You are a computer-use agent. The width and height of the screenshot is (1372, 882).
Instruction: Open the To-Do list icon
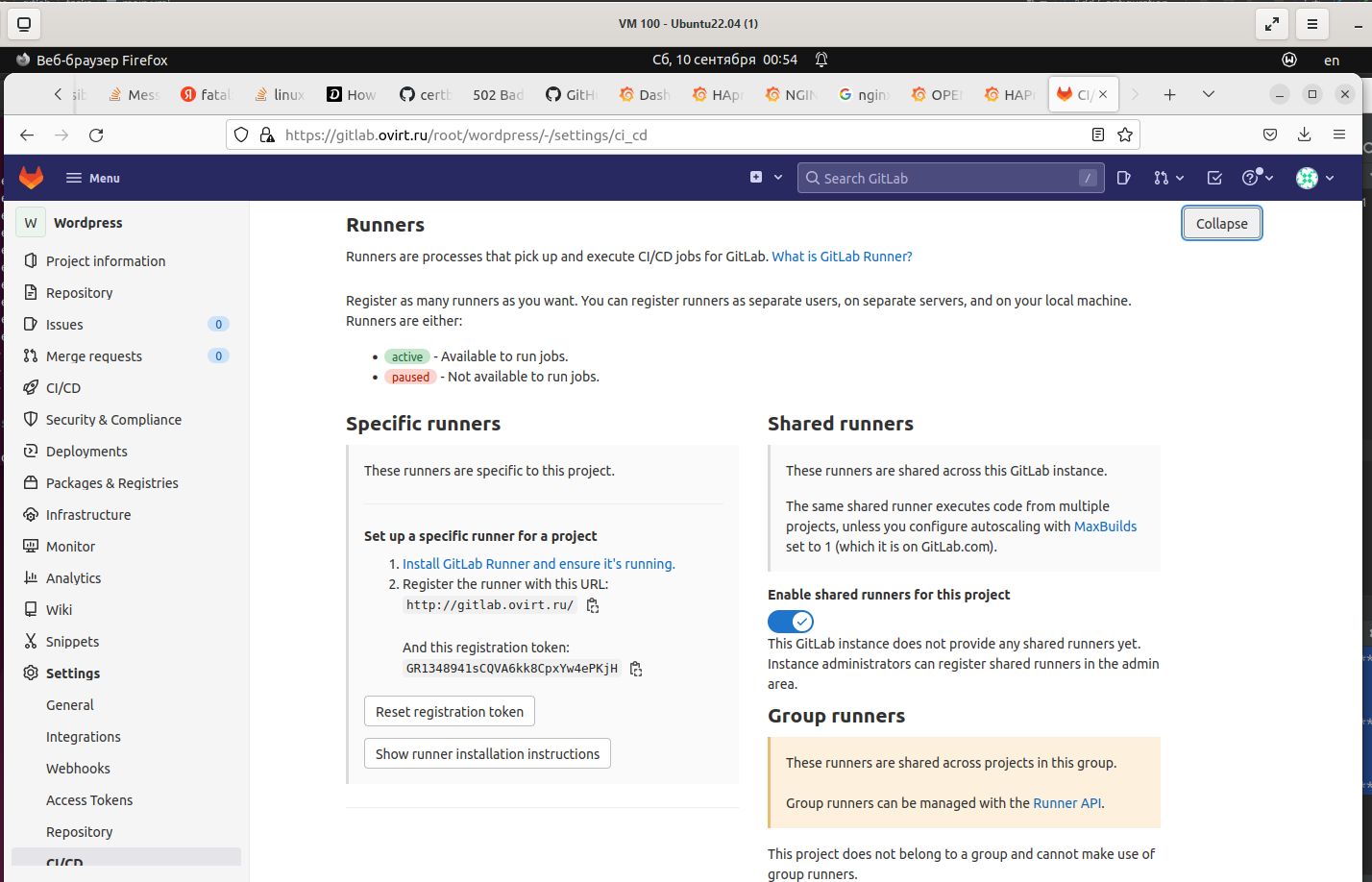(x=1214, y=178)
